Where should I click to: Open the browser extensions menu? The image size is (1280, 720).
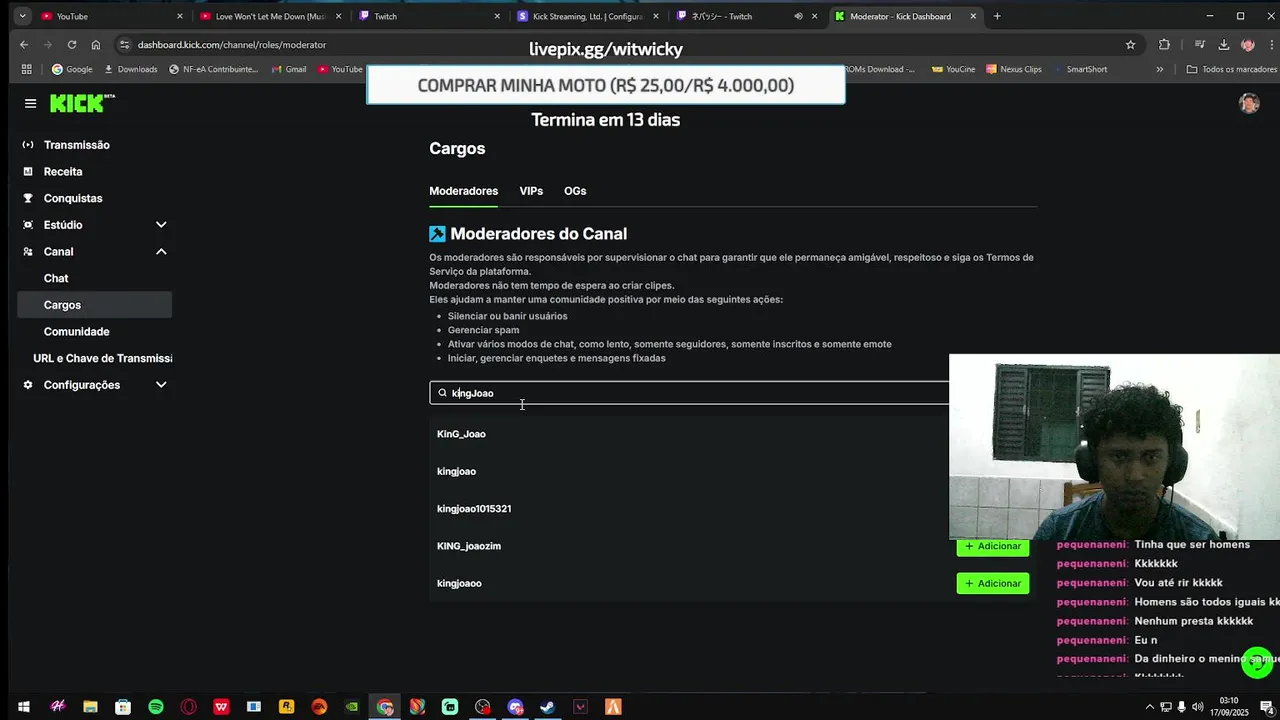(1164, 45)
